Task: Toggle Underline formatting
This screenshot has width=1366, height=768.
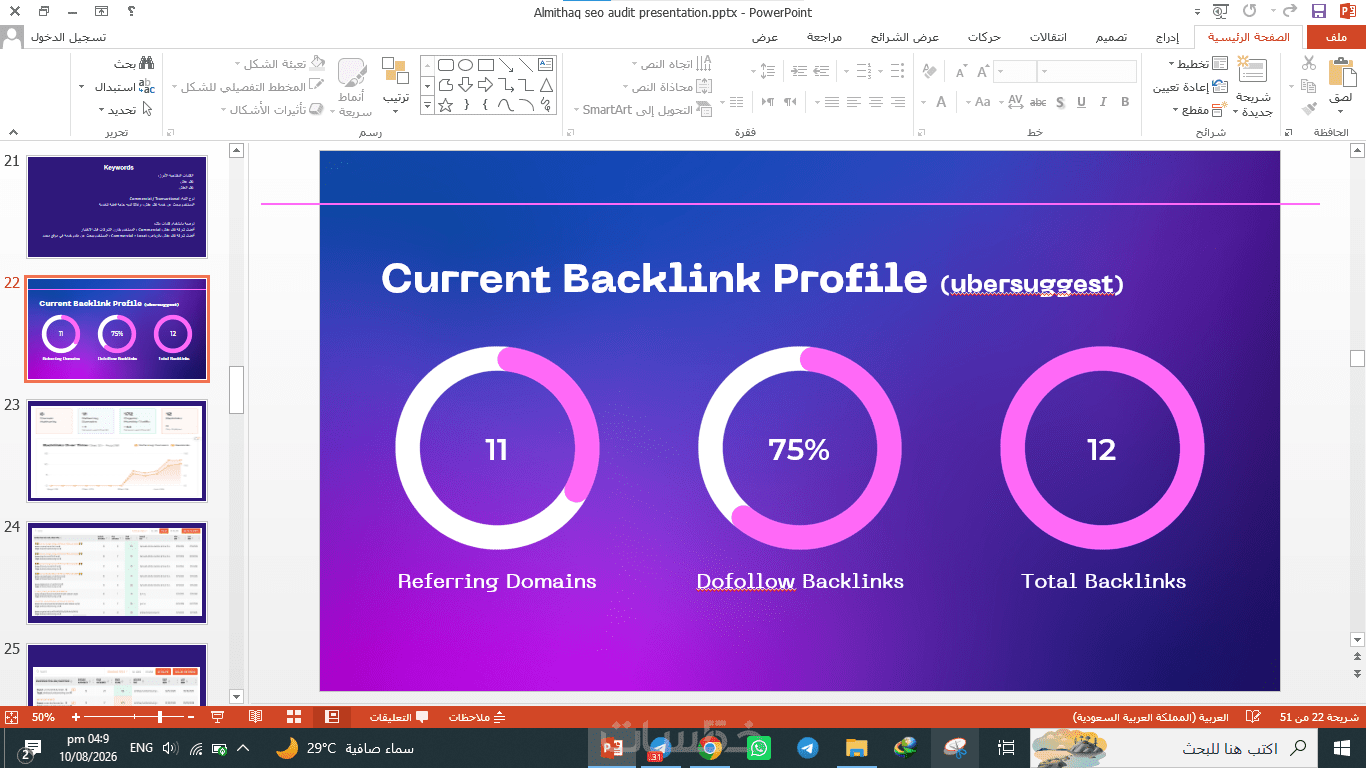Action: pyautogui.click(x=1081, y=102)
